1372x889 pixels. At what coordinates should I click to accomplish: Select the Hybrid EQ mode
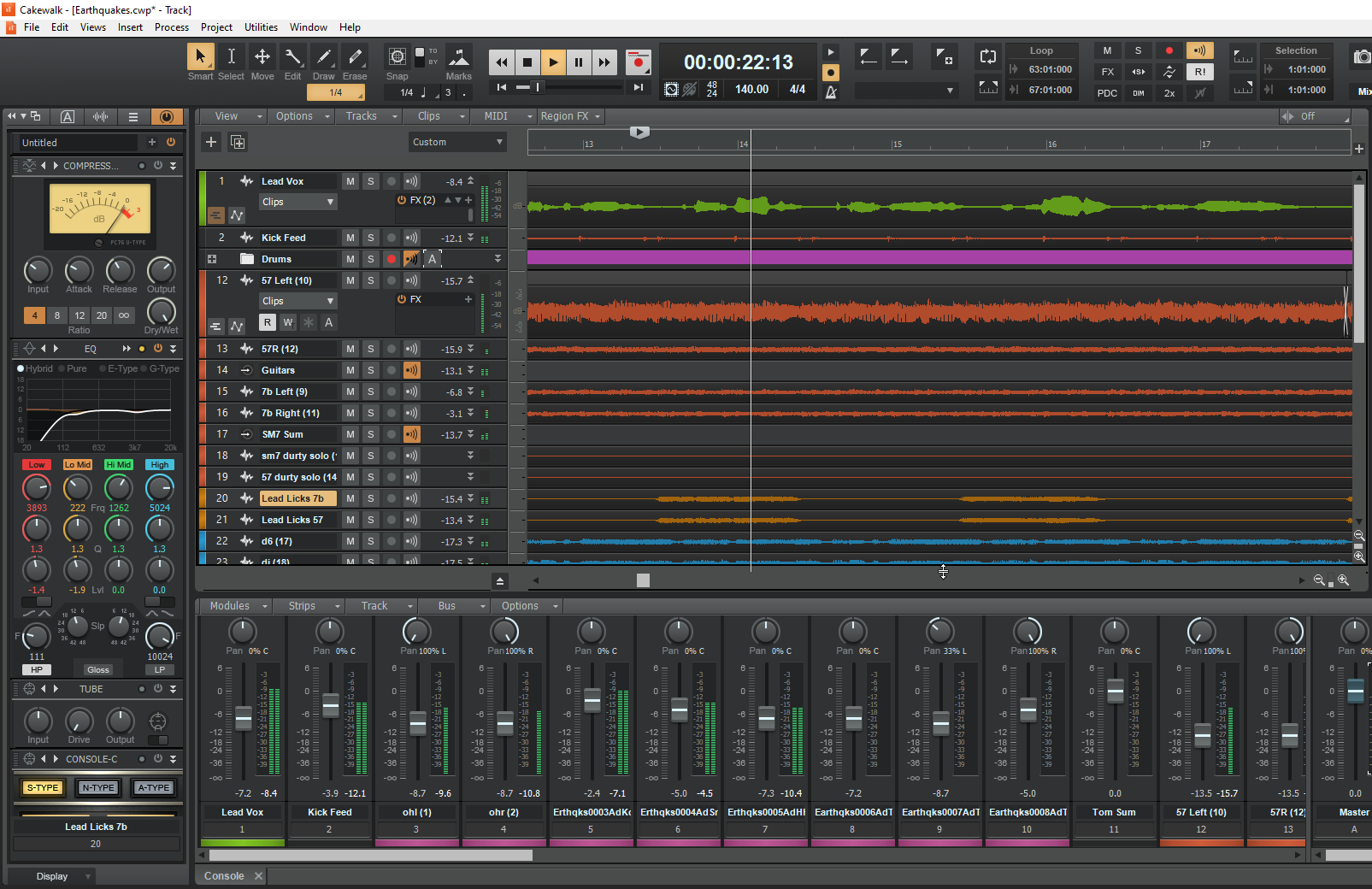(x=35, y=368)
